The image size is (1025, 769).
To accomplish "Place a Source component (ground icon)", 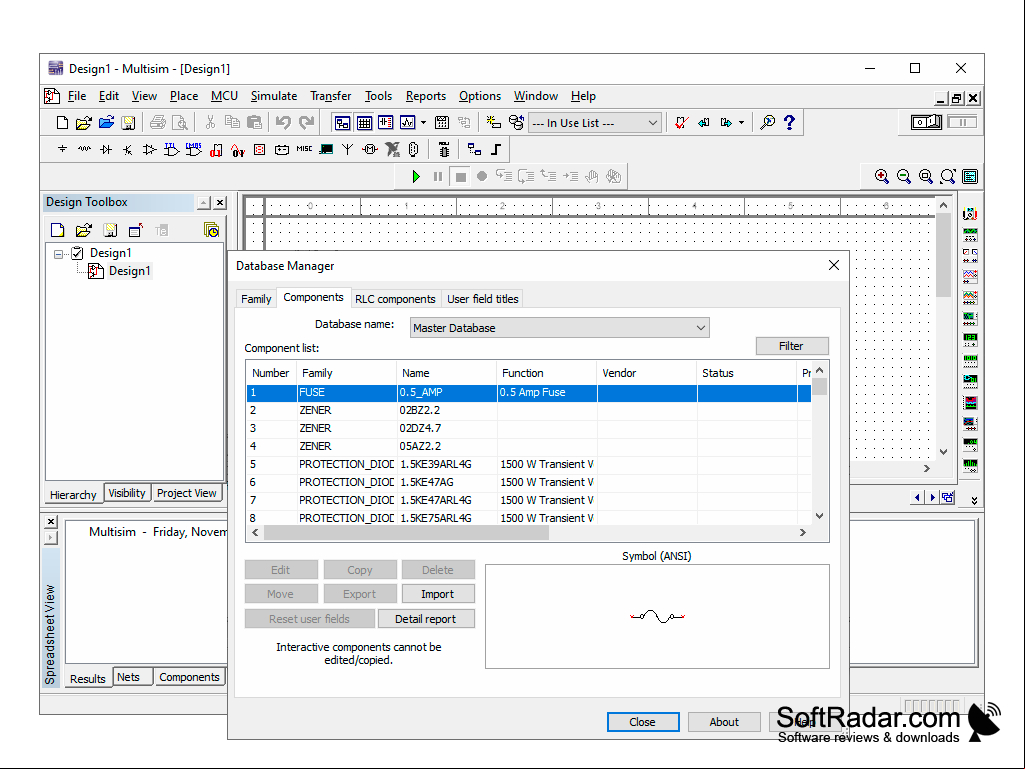I will coord(62,150).
